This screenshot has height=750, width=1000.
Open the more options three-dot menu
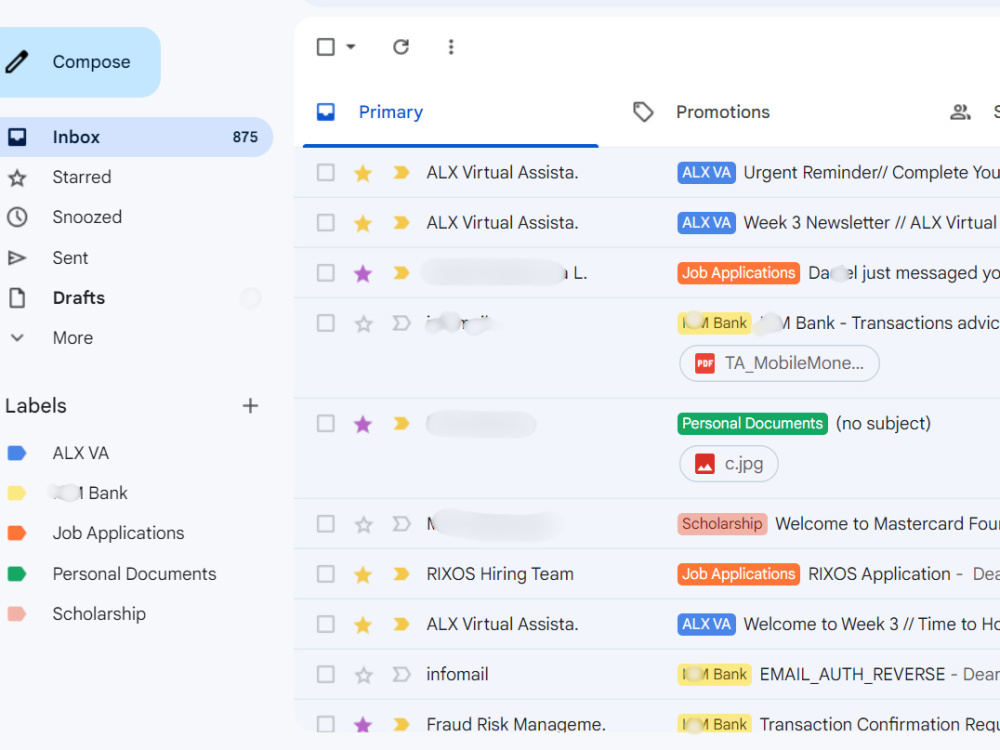pos(451,47)
